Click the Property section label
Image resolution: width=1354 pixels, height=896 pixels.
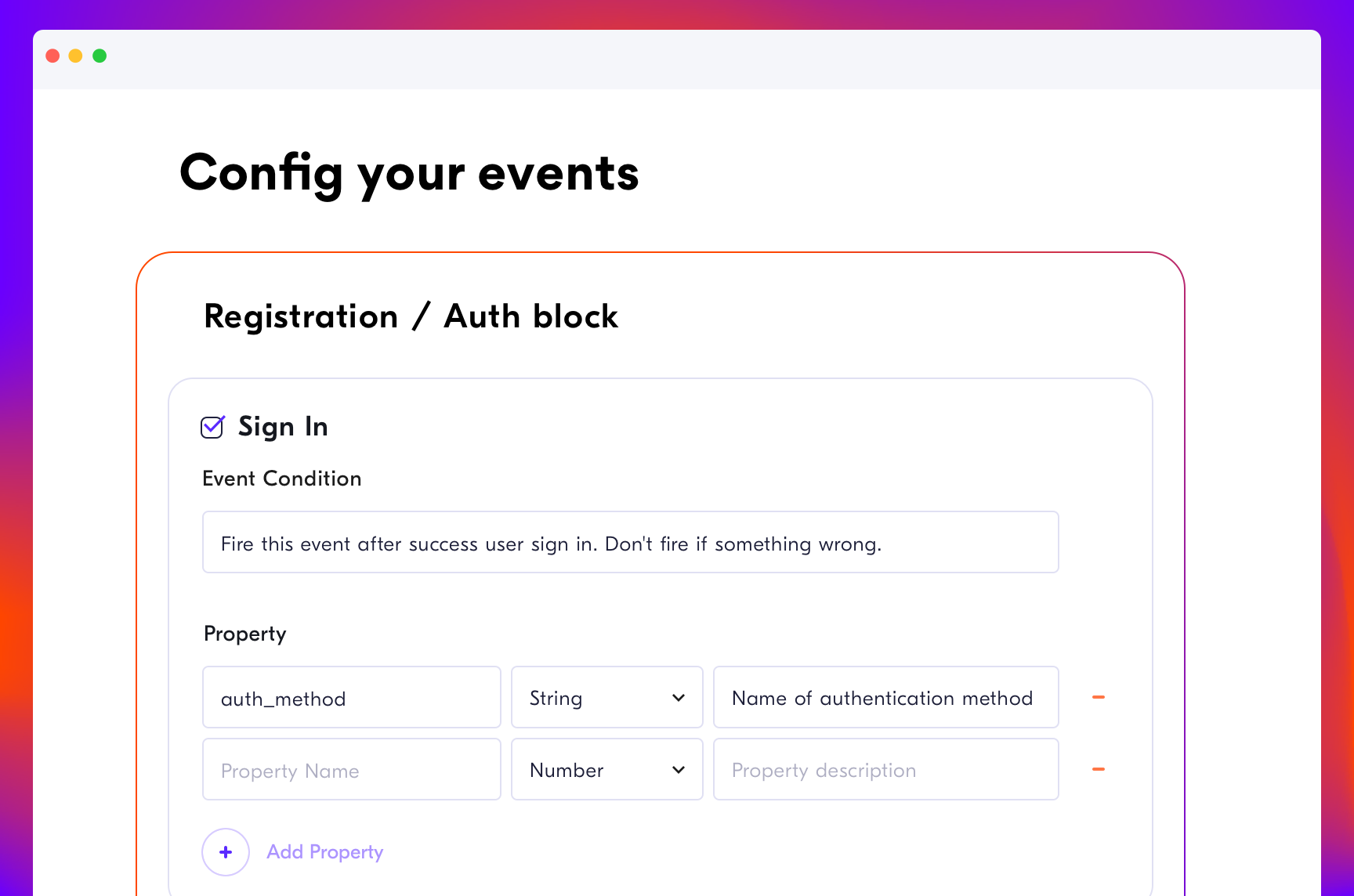245,634
